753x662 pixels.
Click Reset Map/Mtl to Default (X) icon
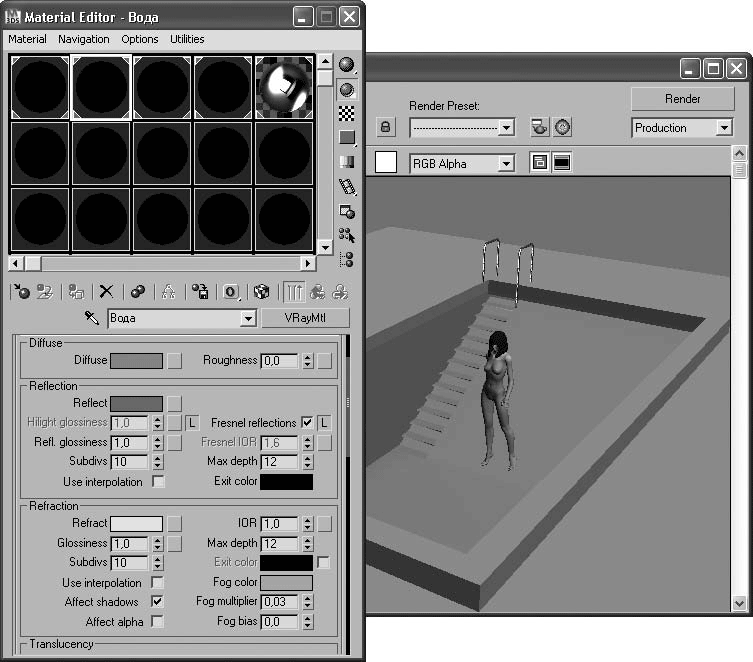coord(105,291)
